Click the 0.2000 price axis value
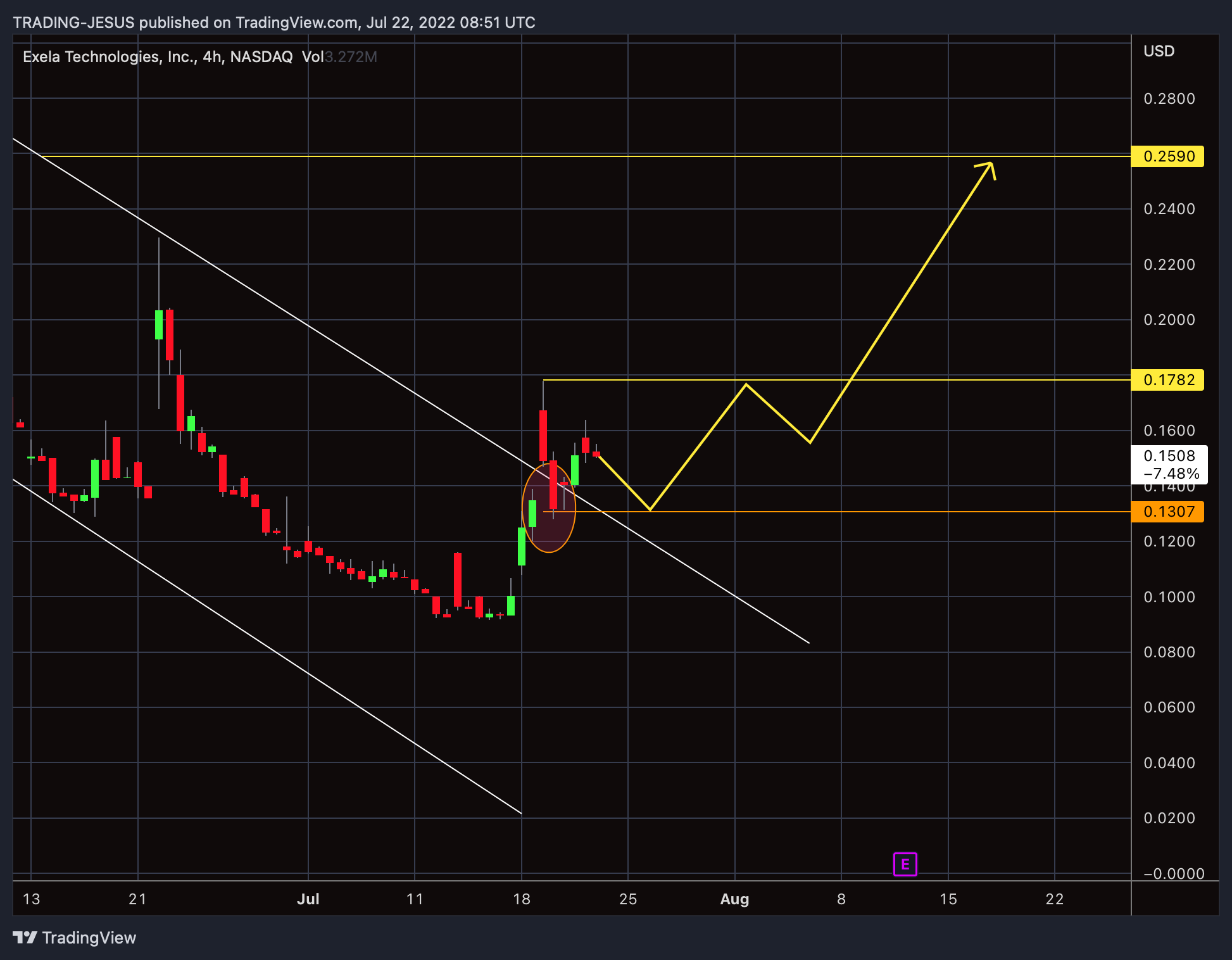The width and height of the screenshot is (1232, 960). (1169, 320)
